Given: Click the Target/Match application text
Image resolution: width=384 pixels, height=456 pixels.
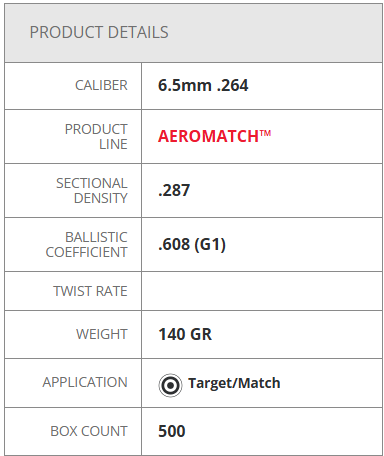Looking at the screenshot, I should pyautogui.click(x=234, y=383).
